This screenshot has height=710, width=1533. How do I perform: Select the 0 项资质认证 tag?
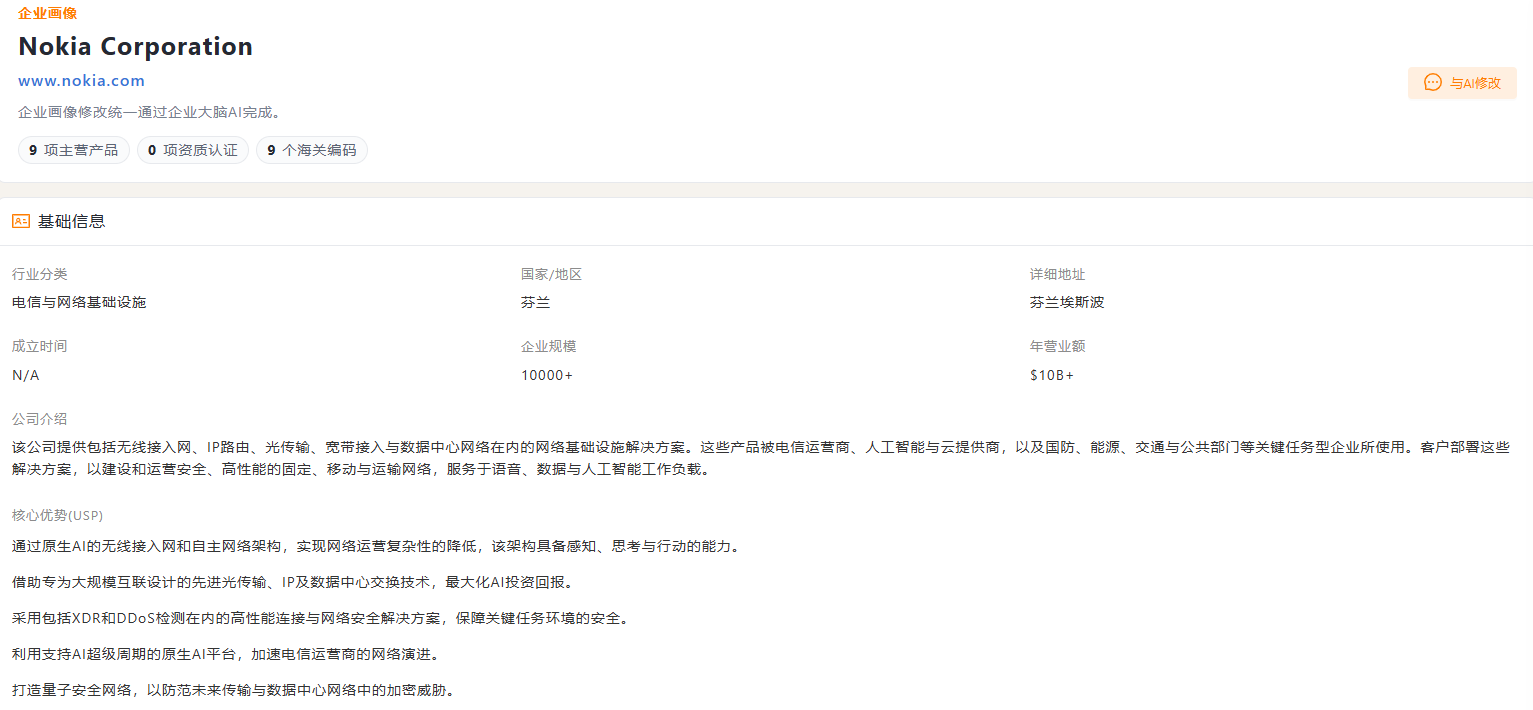coord(193,150)
